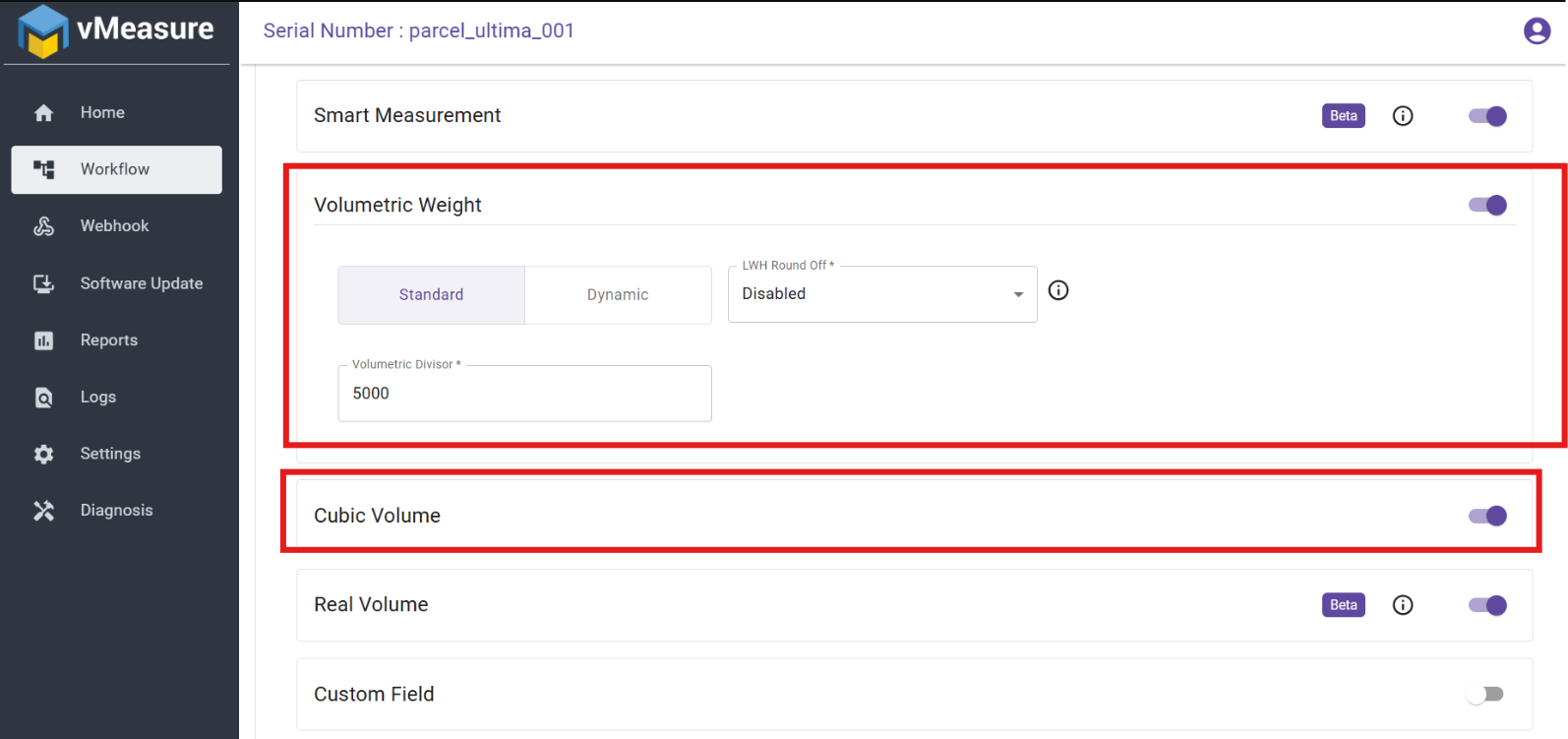Image resolution: width=1568 pixels, height=739 pixels.
Task: Click the Home icon in sidebar
Action: [43, 113]
